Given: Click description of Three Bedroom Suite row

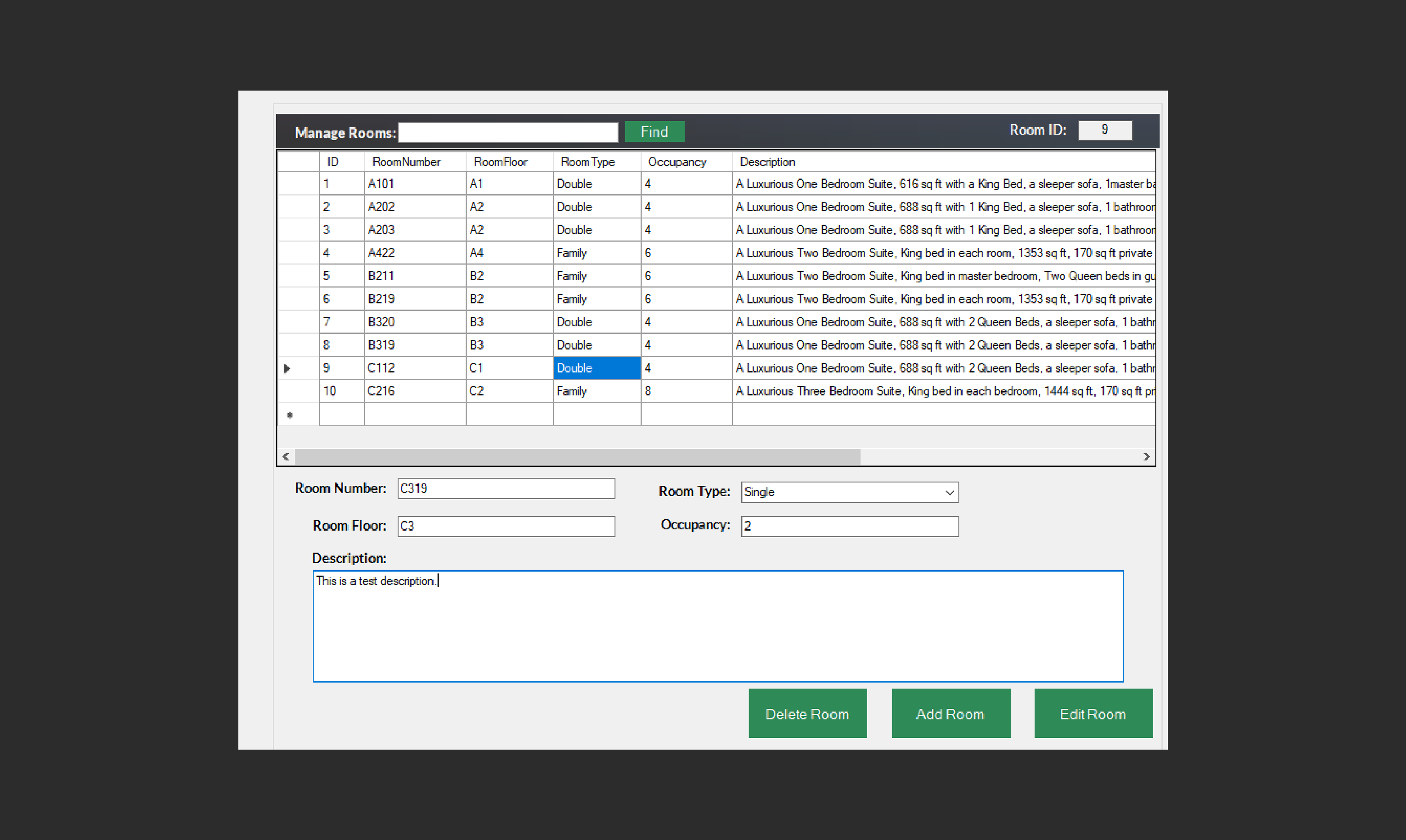Looking at the screenshot, I should 943,391.
